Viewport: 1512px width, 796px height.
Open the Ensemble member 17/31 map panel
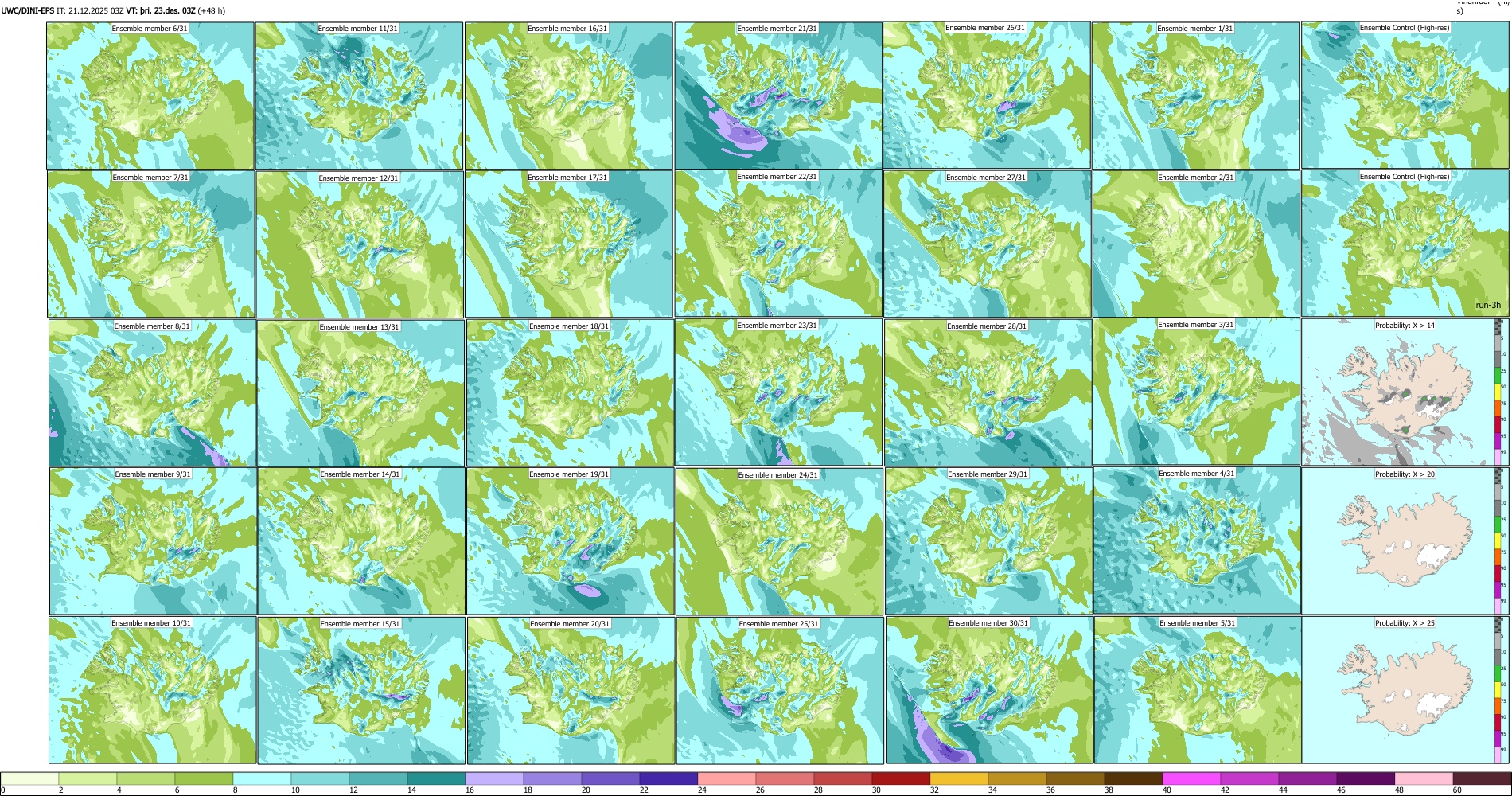coord(569,244)
